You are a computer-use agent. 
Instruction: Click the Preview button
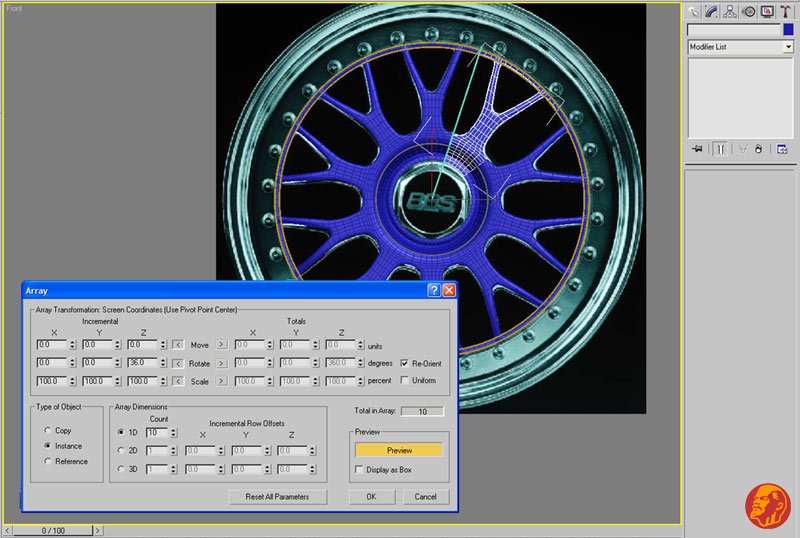[398, 450]
